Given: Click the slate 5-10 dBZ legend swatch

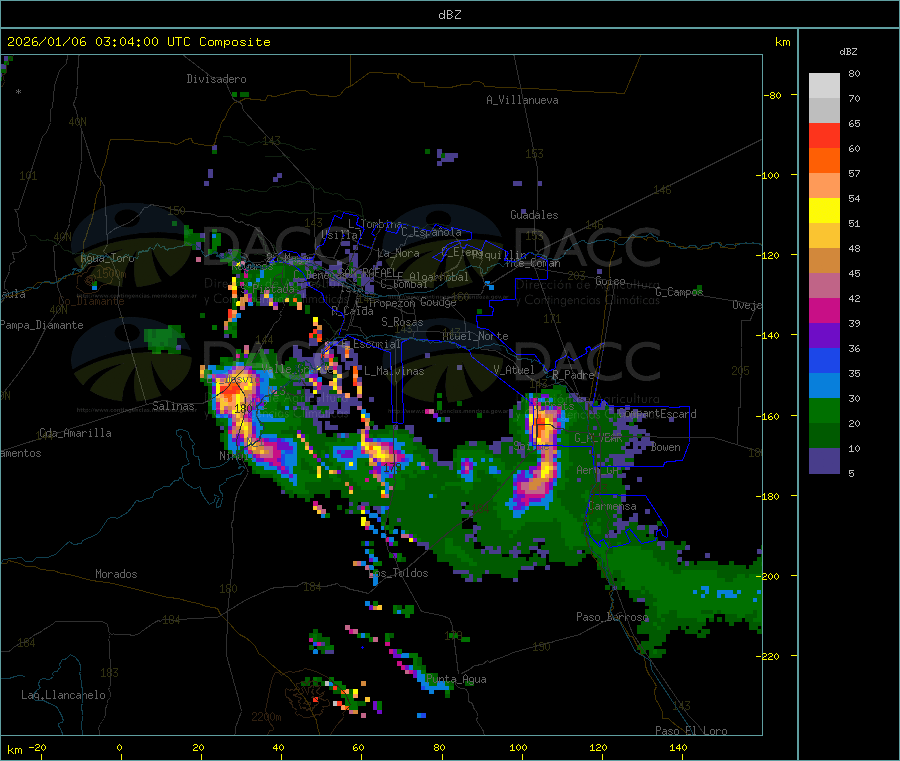Looking at the screenshot, I should pos(824,461).
